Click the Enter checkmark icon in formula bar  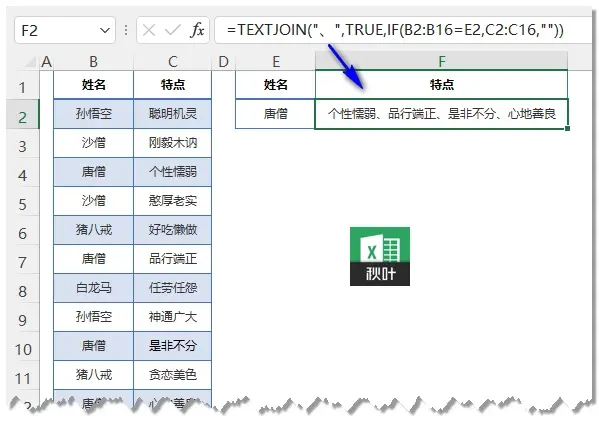pos(172,30)
